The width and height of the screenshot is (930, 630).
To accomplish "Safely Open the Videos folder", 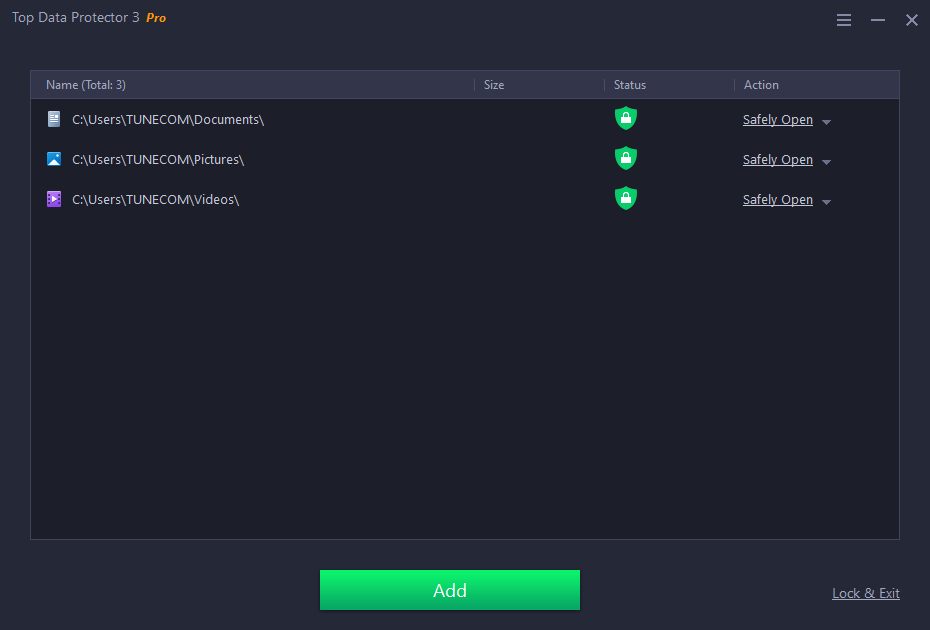I will pos(777,200).
